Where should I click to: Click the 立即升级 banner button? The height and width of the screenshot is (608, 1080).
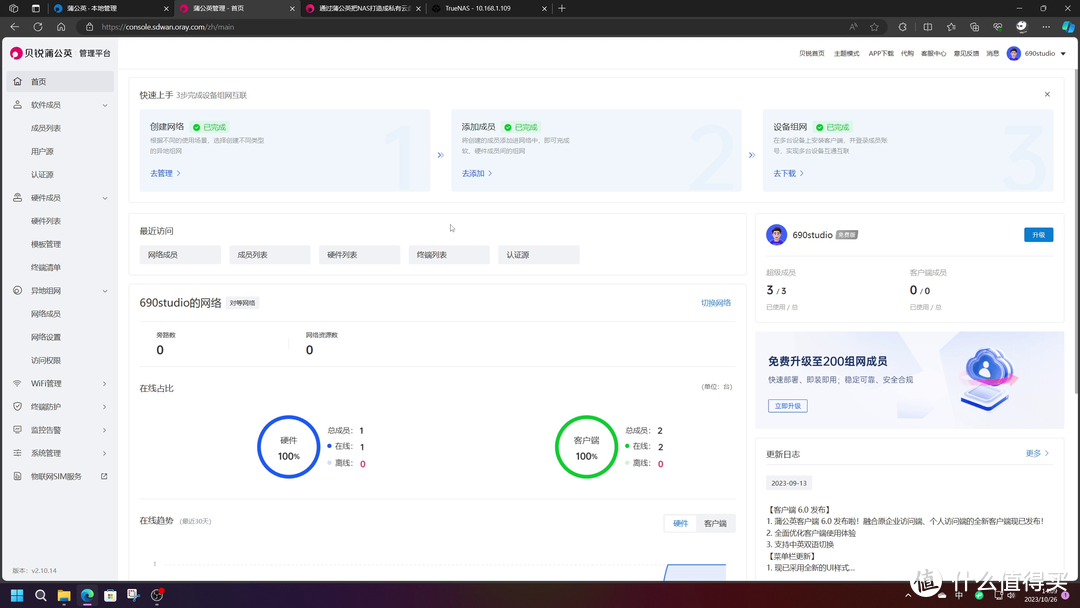click(x=787, y=406)
